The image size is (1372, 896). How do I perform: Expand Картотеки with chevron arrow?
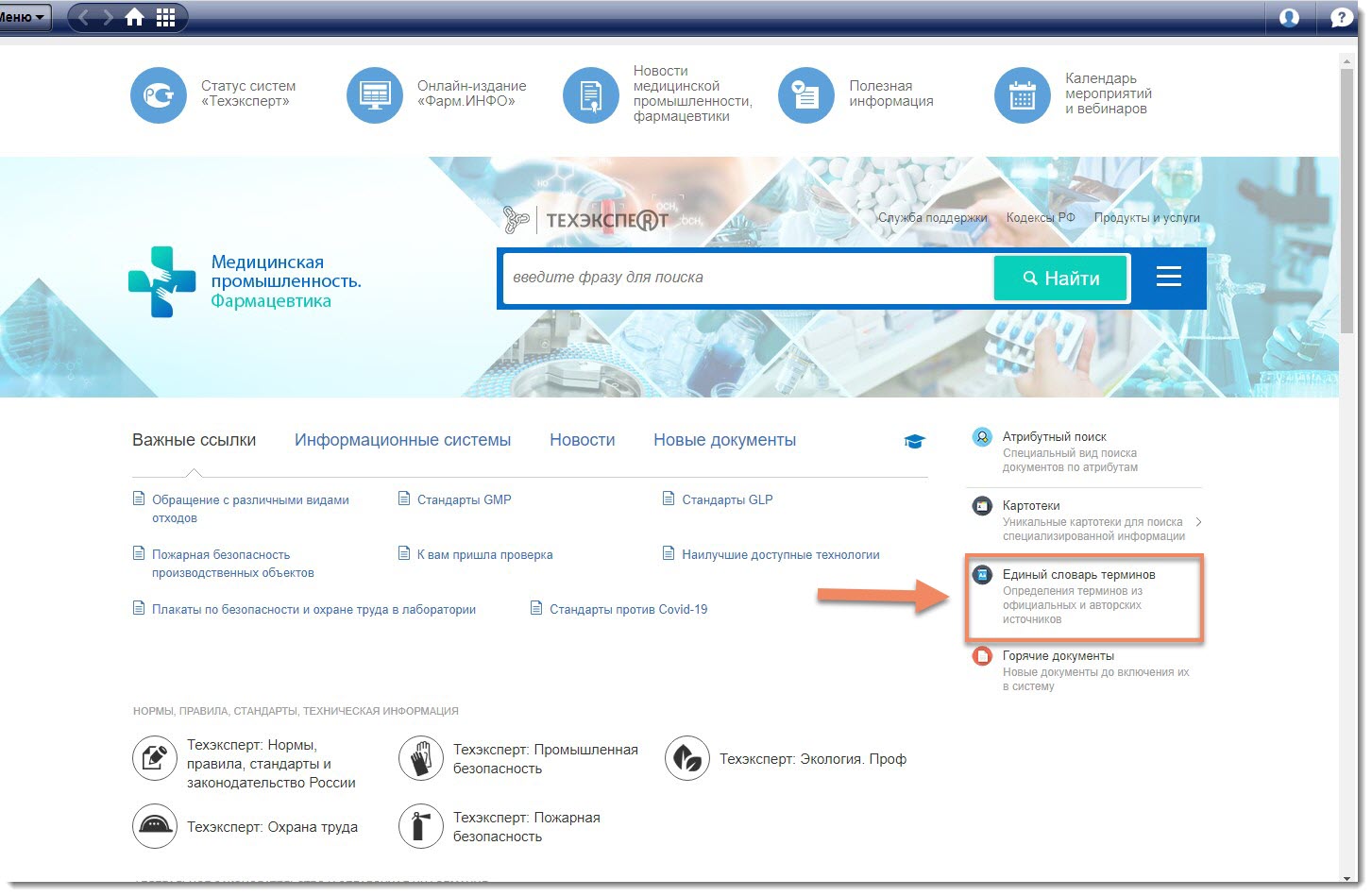pyautogui.click(x=1197, y=521)
